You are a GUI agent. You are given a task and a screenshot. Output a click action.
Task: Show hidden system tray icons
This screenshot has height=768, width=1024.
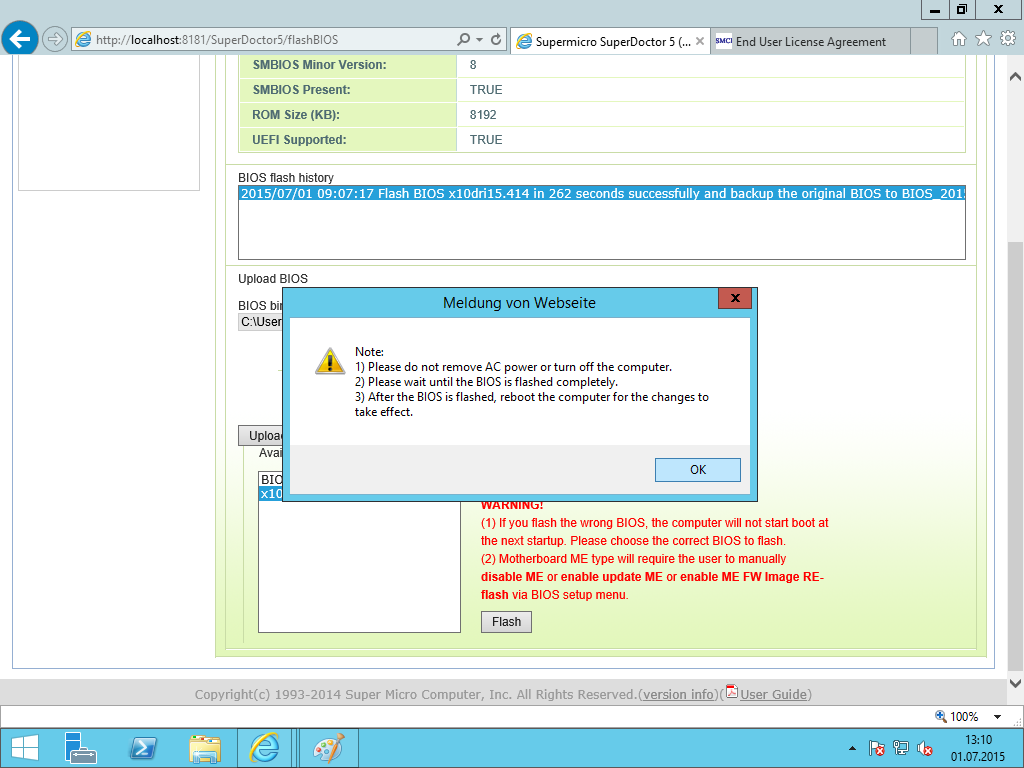coord(852,748)
